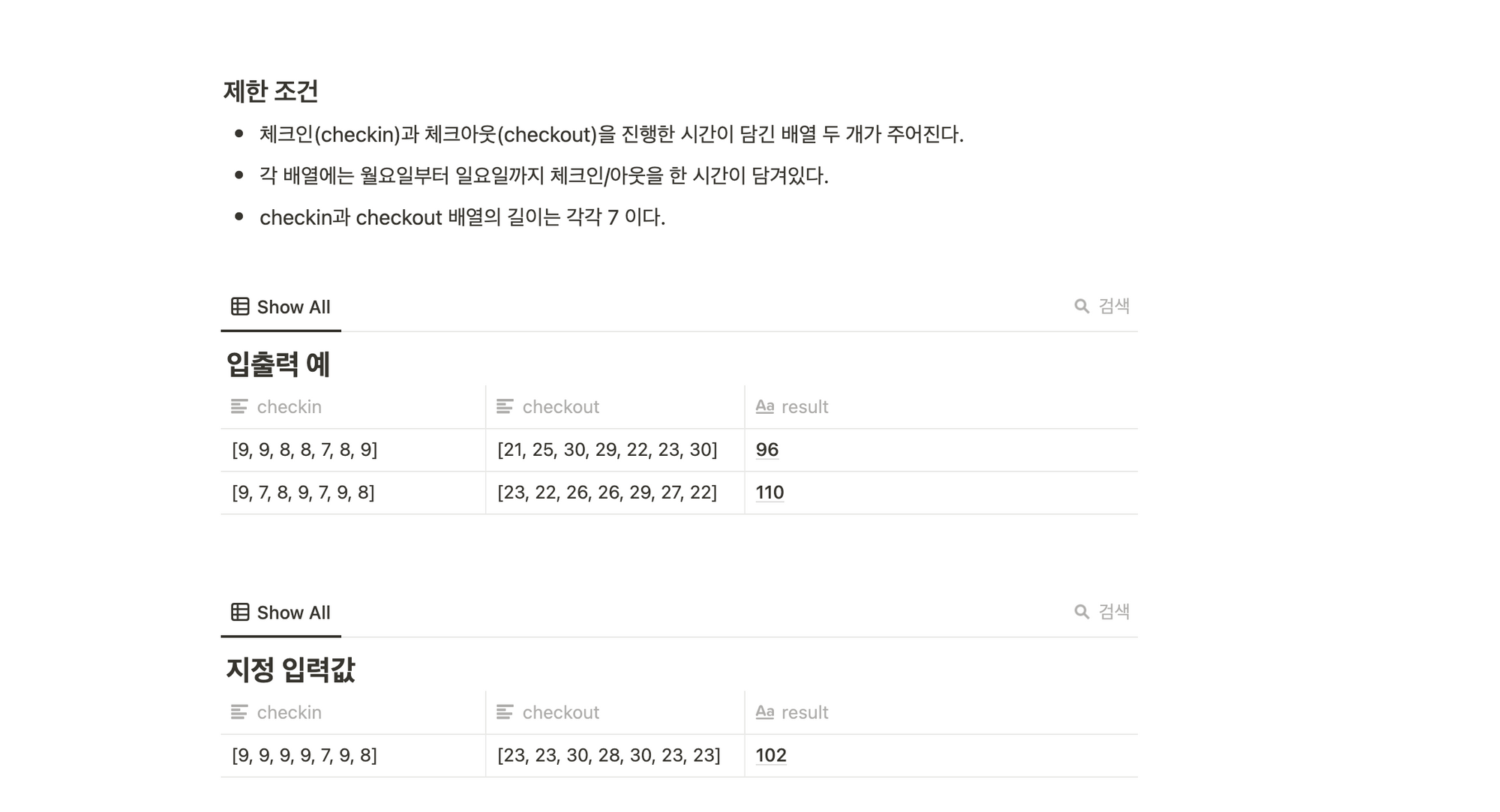Click the search magnifier above 입출력 예 table
This screenshot has height=812, width=1500.
point(1081,306)
